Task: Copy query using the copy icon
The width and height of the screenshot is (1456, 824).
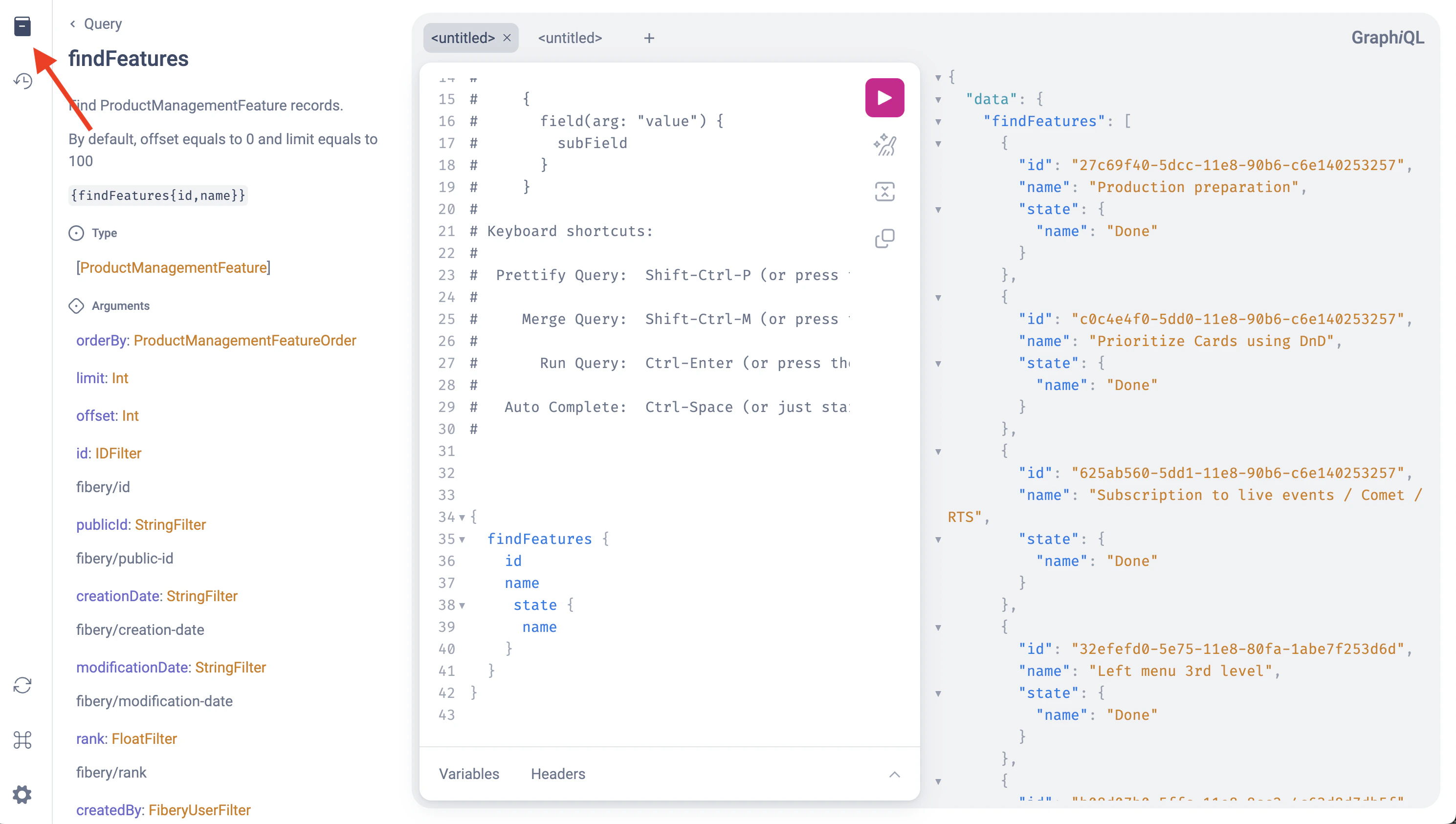Action: pyautogui.click(x=884, y=239)
